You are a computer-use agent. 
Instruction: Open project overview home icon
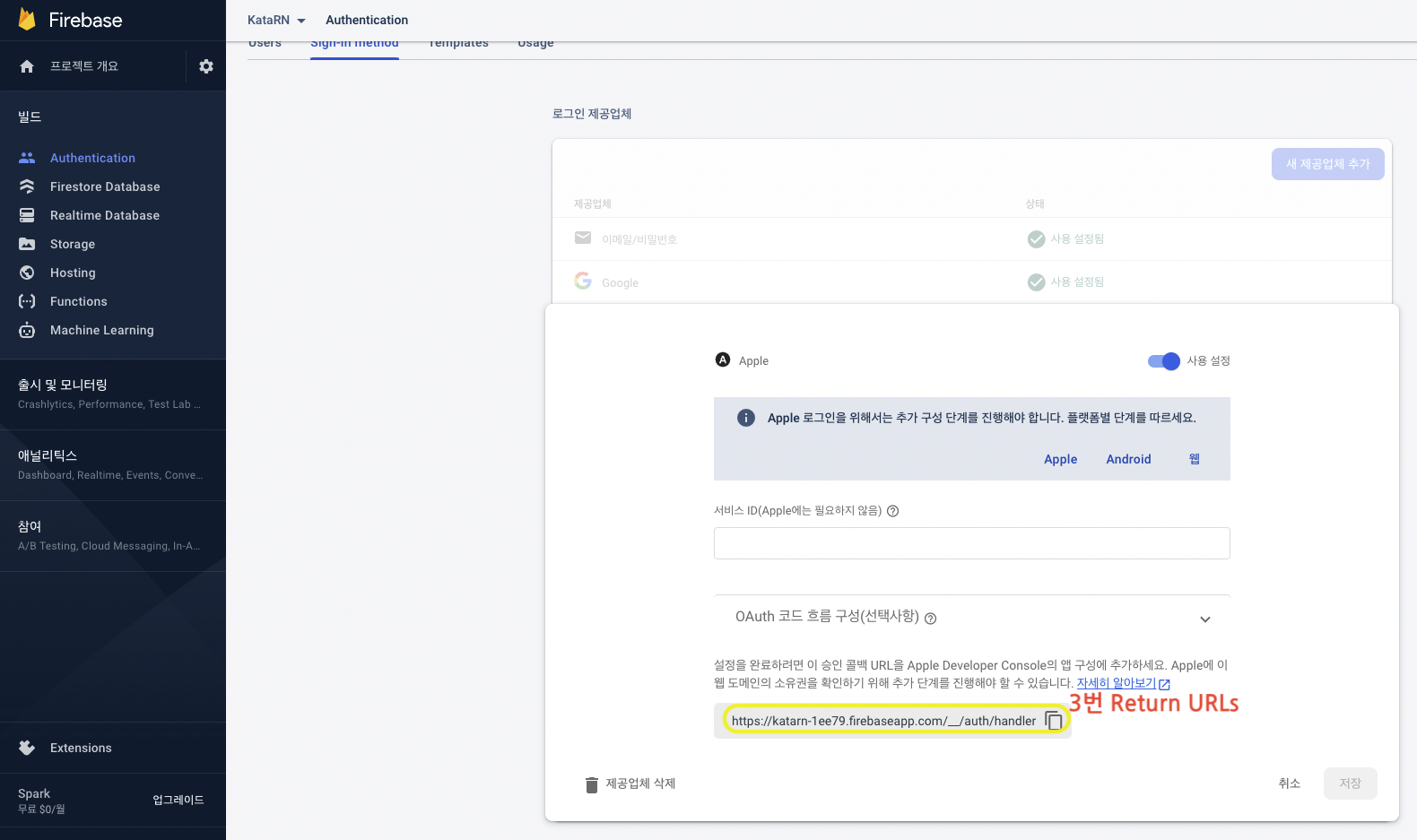tap(27, 66)
